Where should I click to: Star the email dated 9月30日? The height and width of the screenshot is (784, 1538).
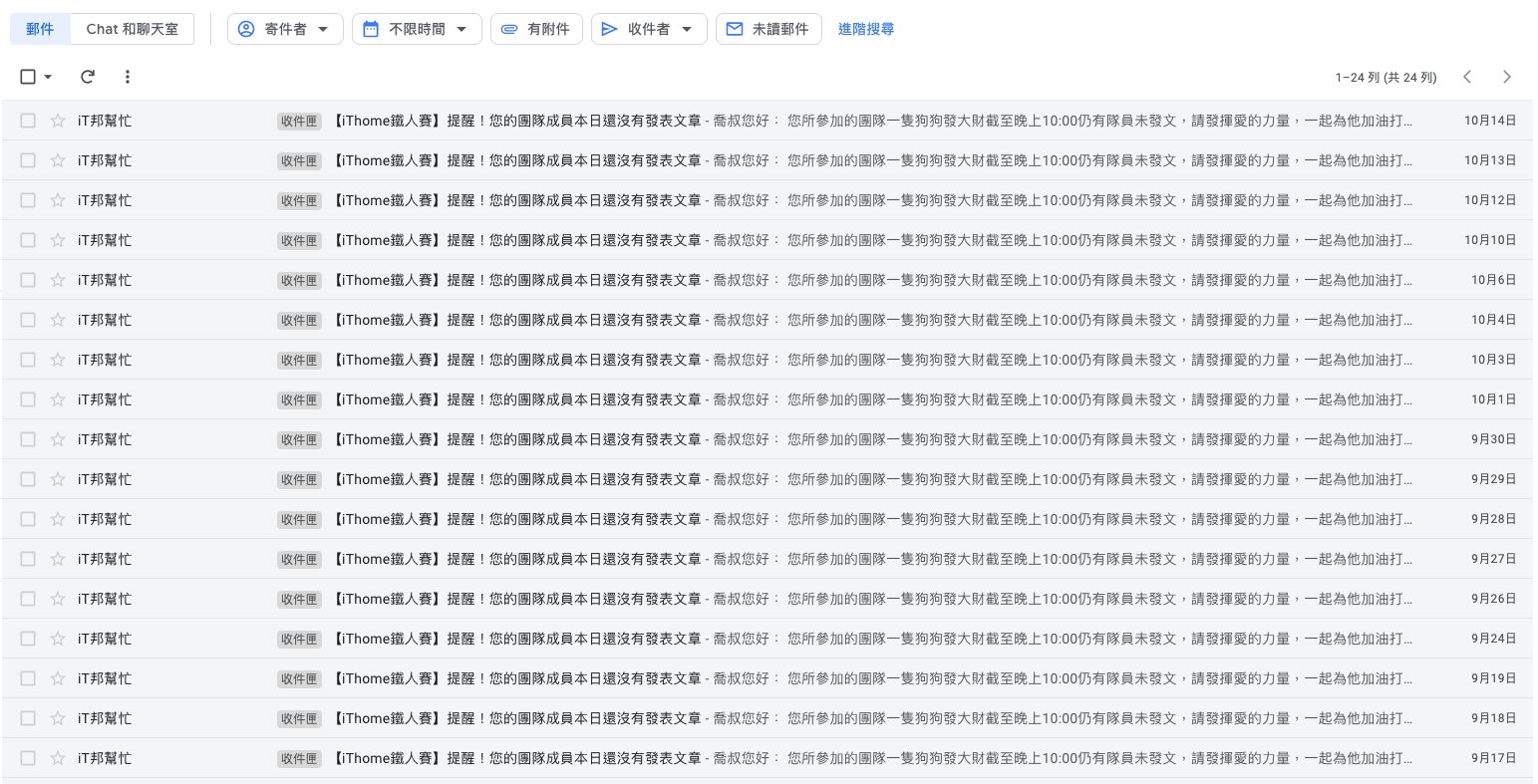coord(58,439)
